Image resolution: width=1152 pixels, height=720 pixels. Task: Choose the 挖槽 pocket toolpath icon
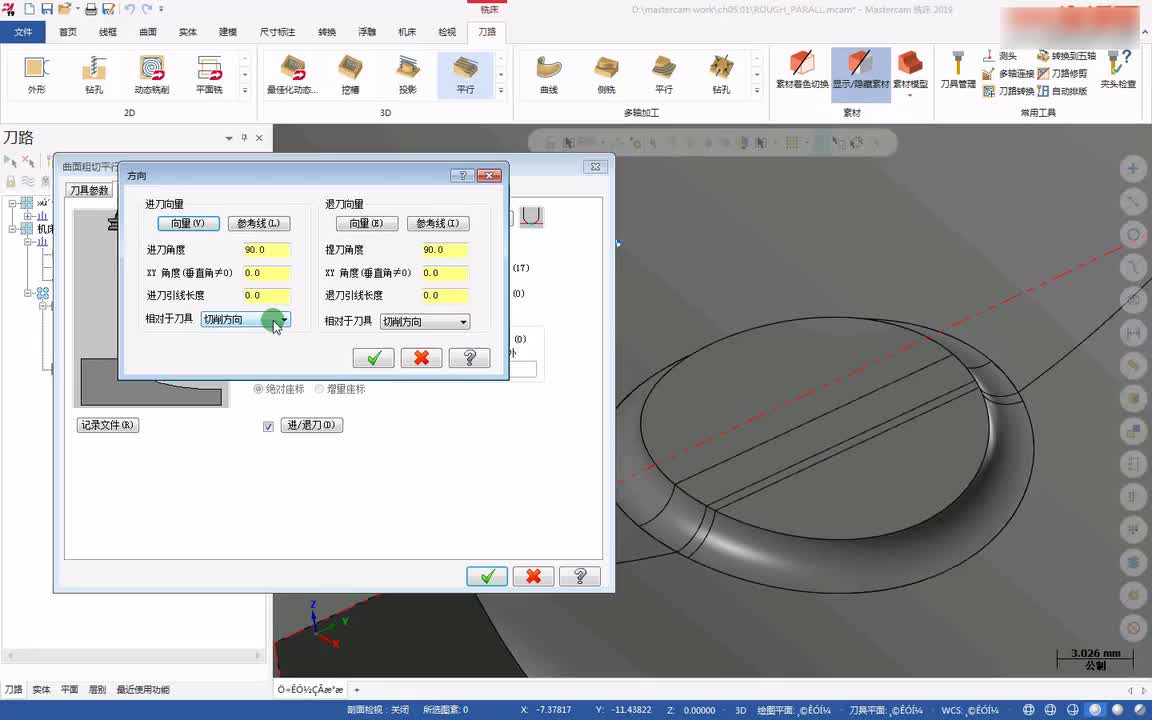[x=350, y=74]
